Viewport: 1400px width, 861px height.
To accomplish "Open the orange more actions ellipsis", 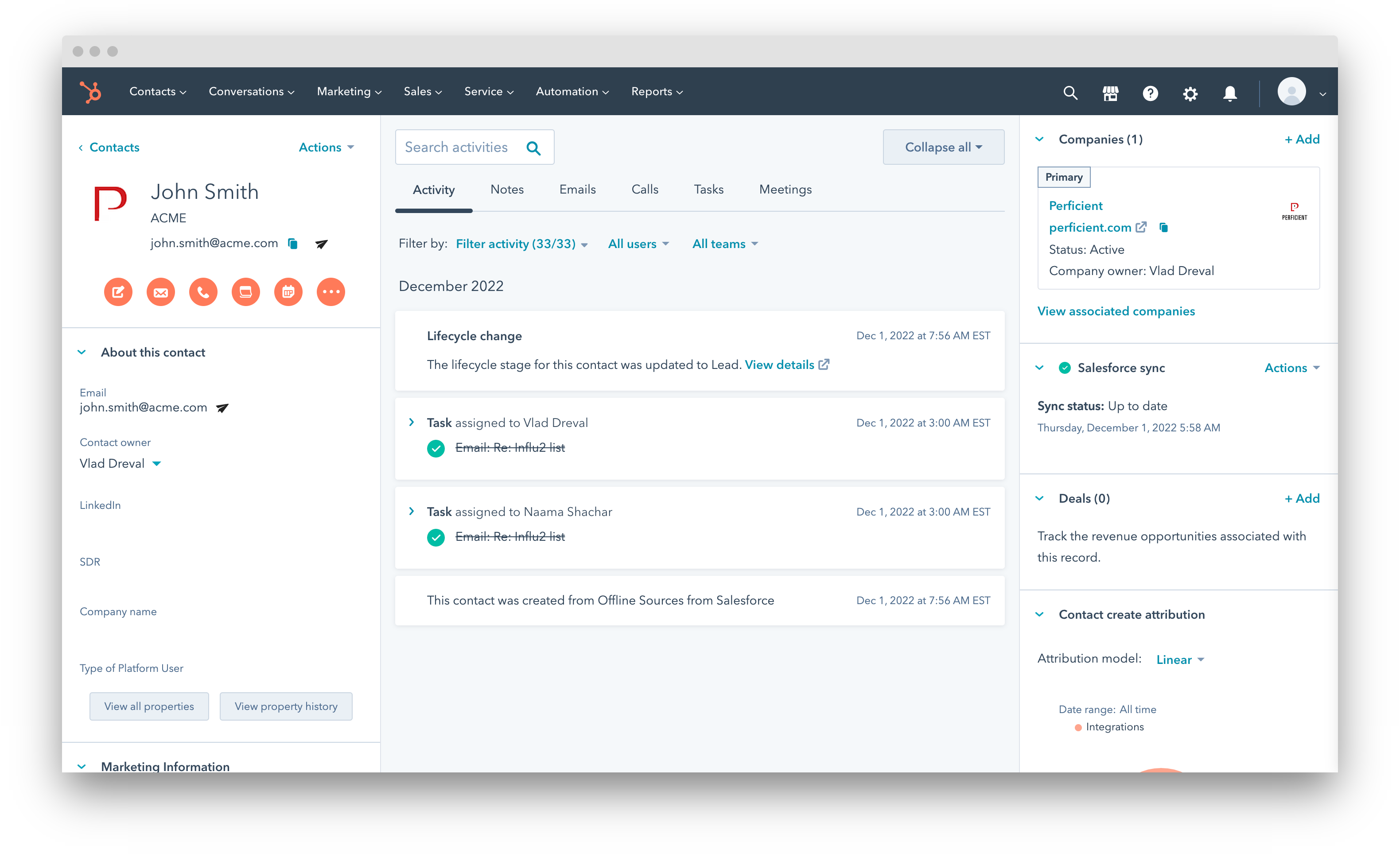I will pos(331,292).
